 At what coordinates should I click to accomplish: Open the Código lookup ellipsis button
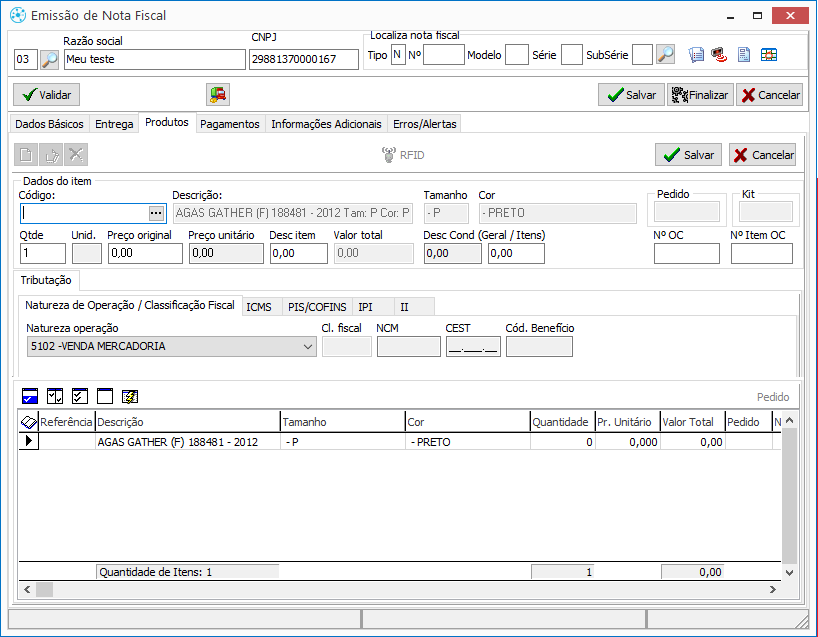pyautogui.click(x=156, y=213)
